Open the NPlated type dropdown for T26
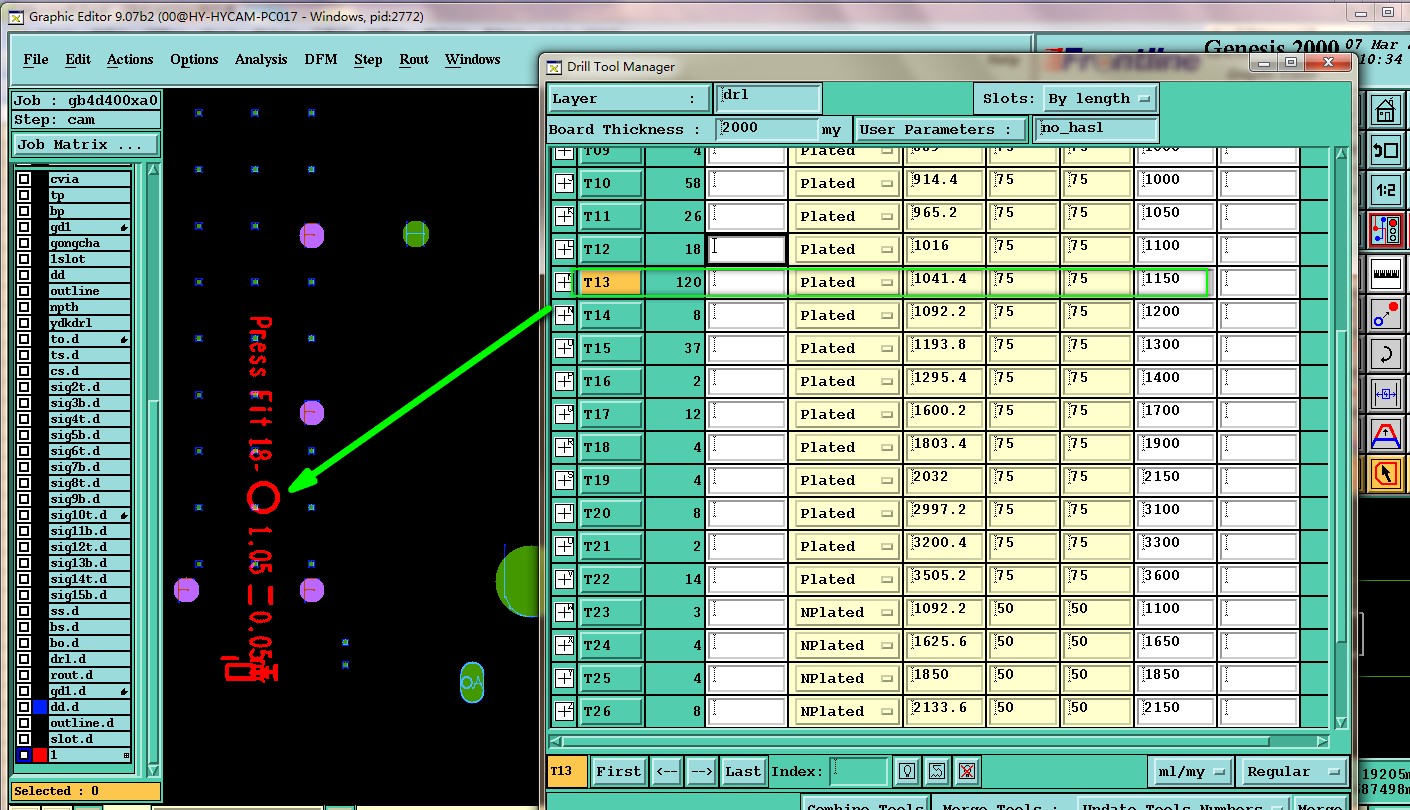 (846, 711)
